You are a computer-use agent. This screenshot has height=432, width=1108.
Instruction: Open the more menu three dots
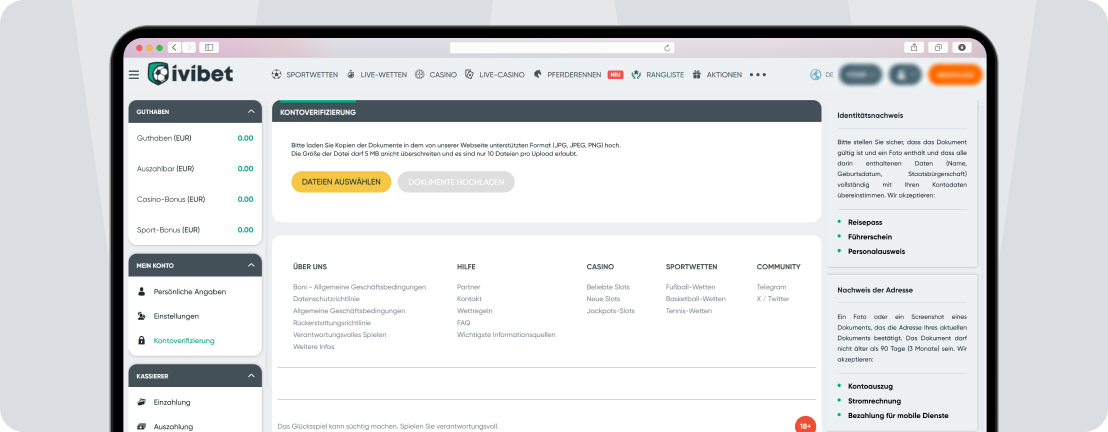758,74
